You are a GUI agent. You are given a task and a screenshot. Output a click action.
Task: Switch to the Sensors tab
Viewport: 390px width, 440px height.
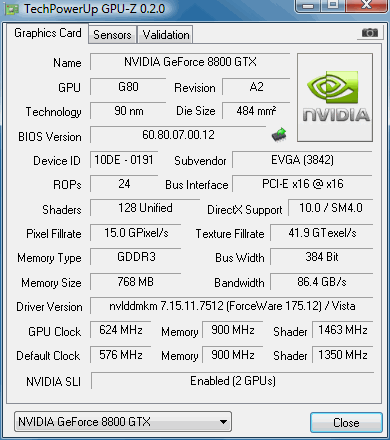click(x=112, y=35)
